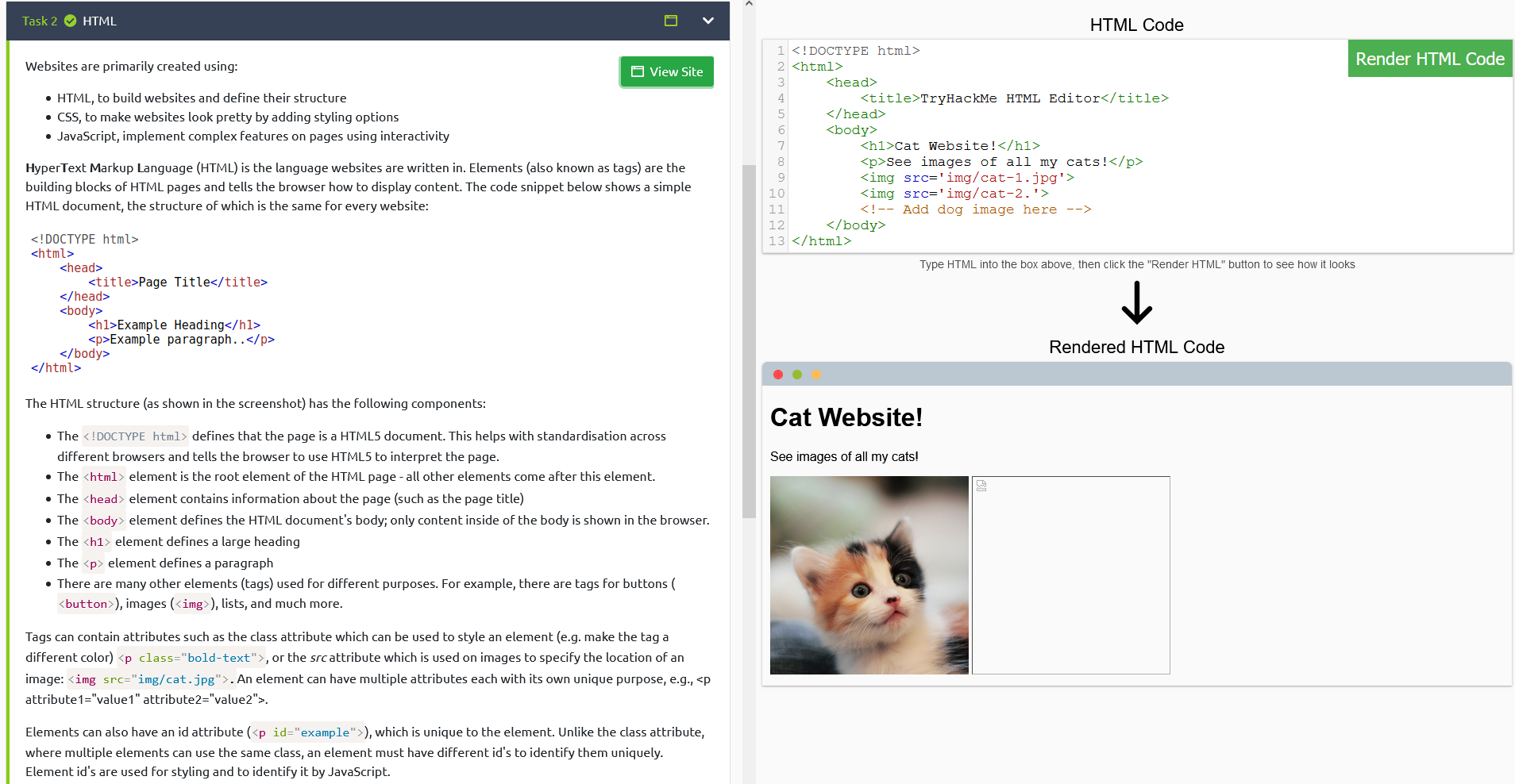Click the green dot on the rendered browser bar

coord(797,374)
